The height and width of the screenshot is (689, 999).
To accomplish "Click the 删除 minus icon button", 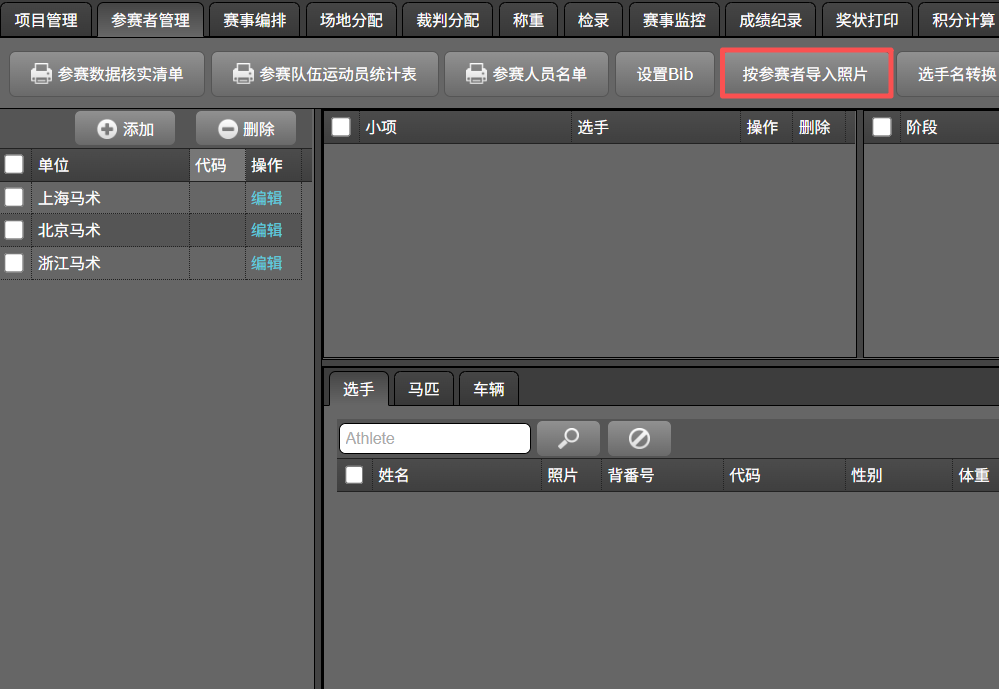I will coord(246,129).
